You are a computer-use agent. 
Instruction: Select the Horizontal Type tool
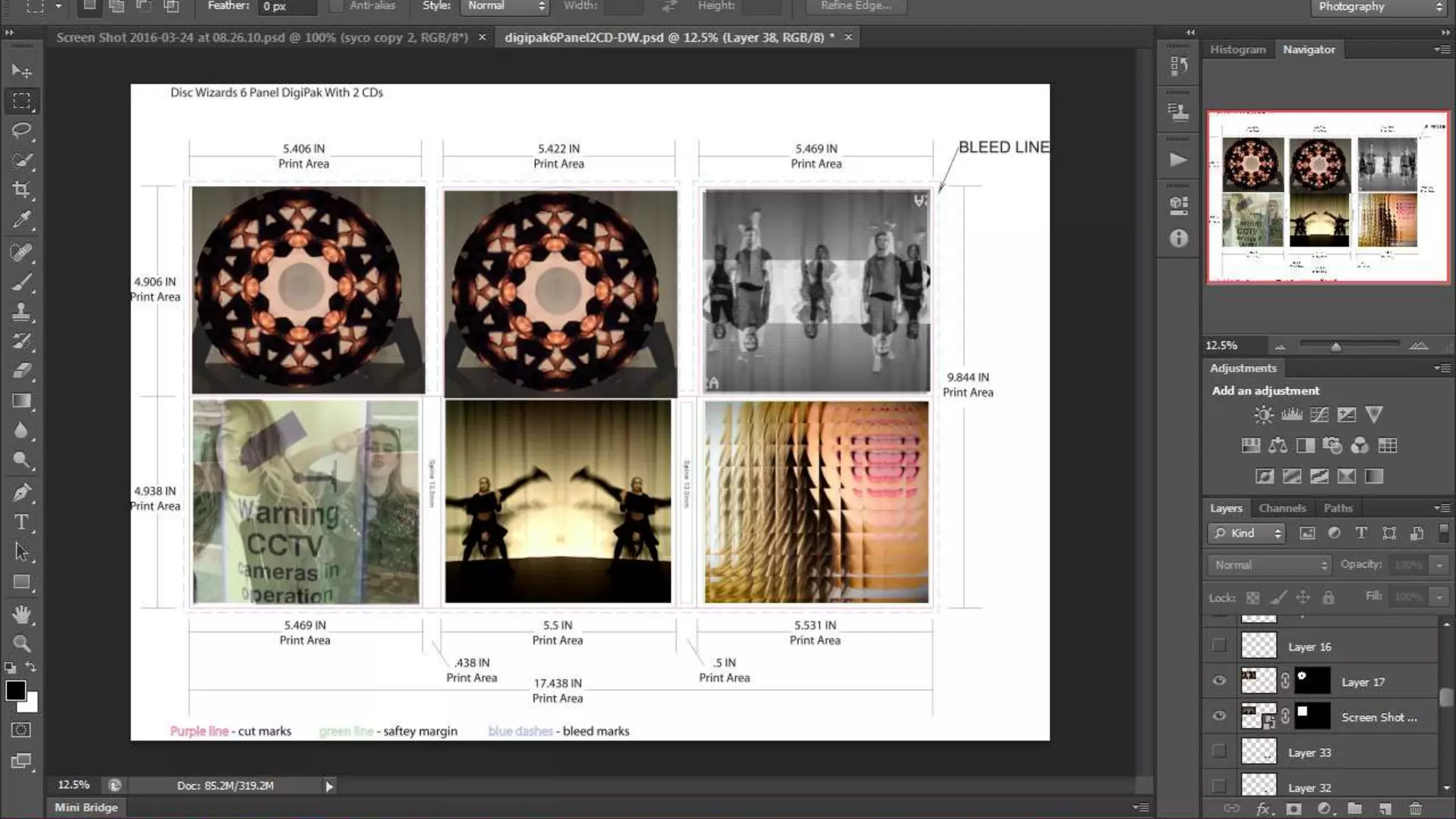coord(22,522)
